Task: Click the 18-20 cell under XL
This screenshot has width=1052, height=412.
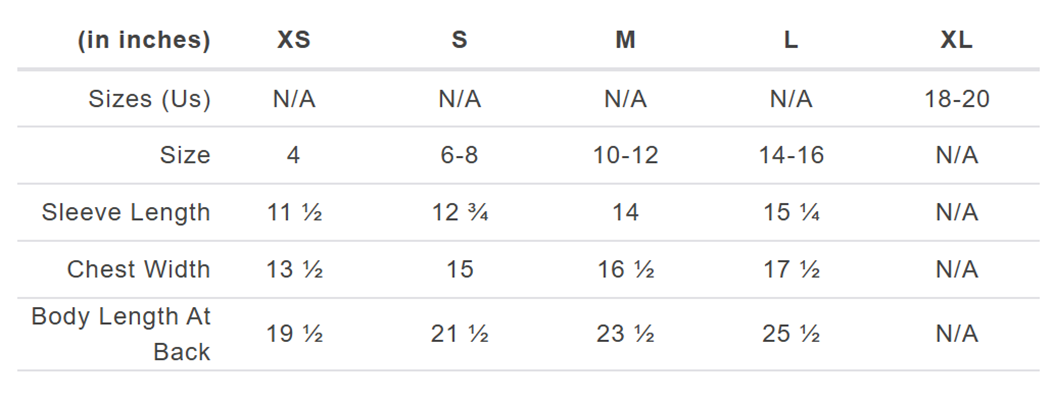Action: coord(956,99)
